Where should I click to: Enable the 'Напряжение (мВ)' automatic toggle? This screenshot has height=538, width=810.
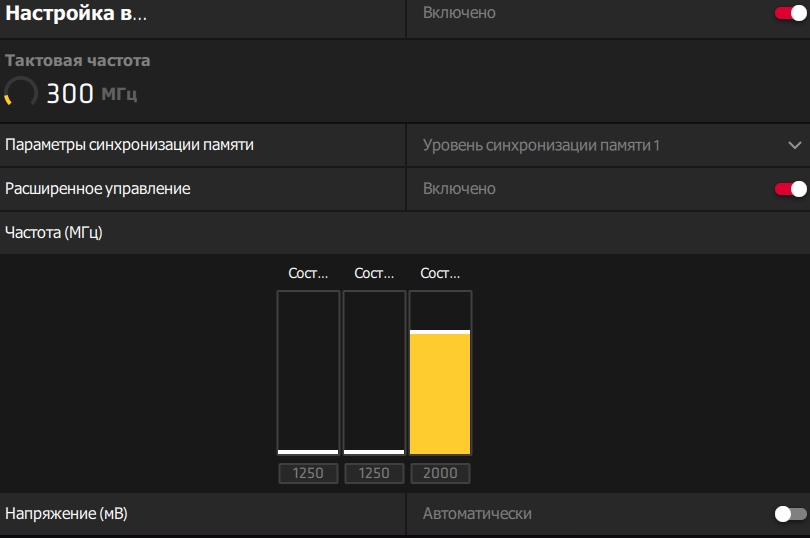(790, 514)
